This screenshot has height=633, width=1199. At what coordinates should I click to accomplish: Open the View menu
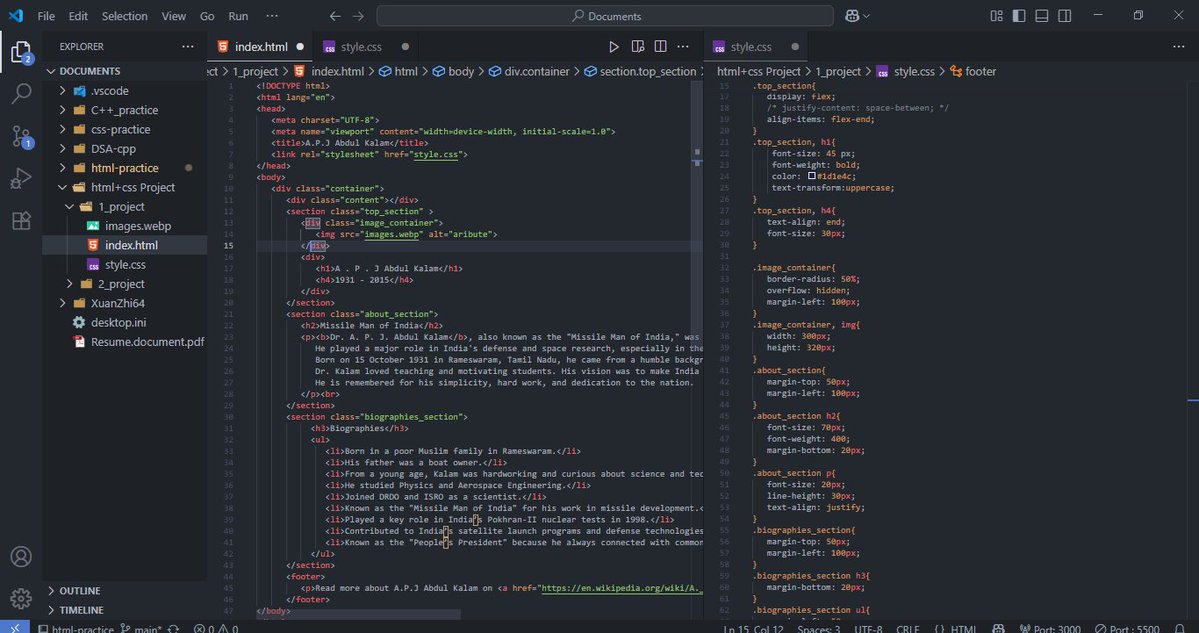click(x=174, y=16)
